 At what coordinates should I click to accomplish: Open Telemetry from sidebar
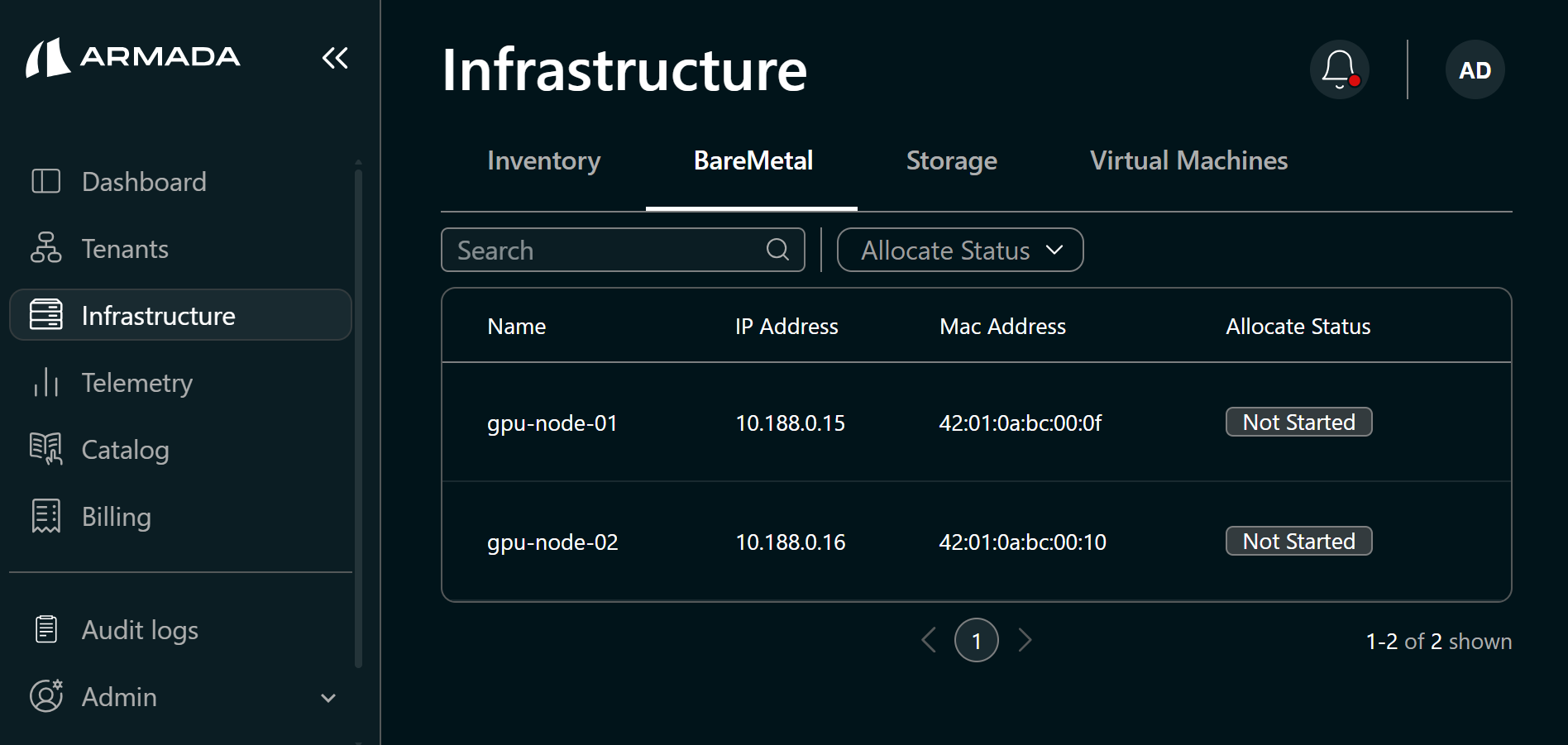(180, 382)
